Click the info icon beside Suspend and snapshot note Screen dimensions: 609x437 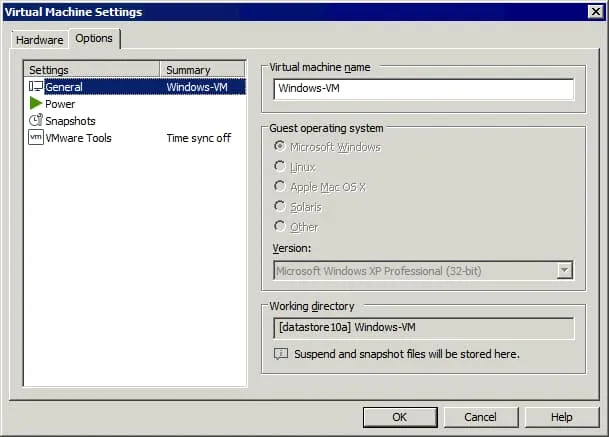click(281, 354)
